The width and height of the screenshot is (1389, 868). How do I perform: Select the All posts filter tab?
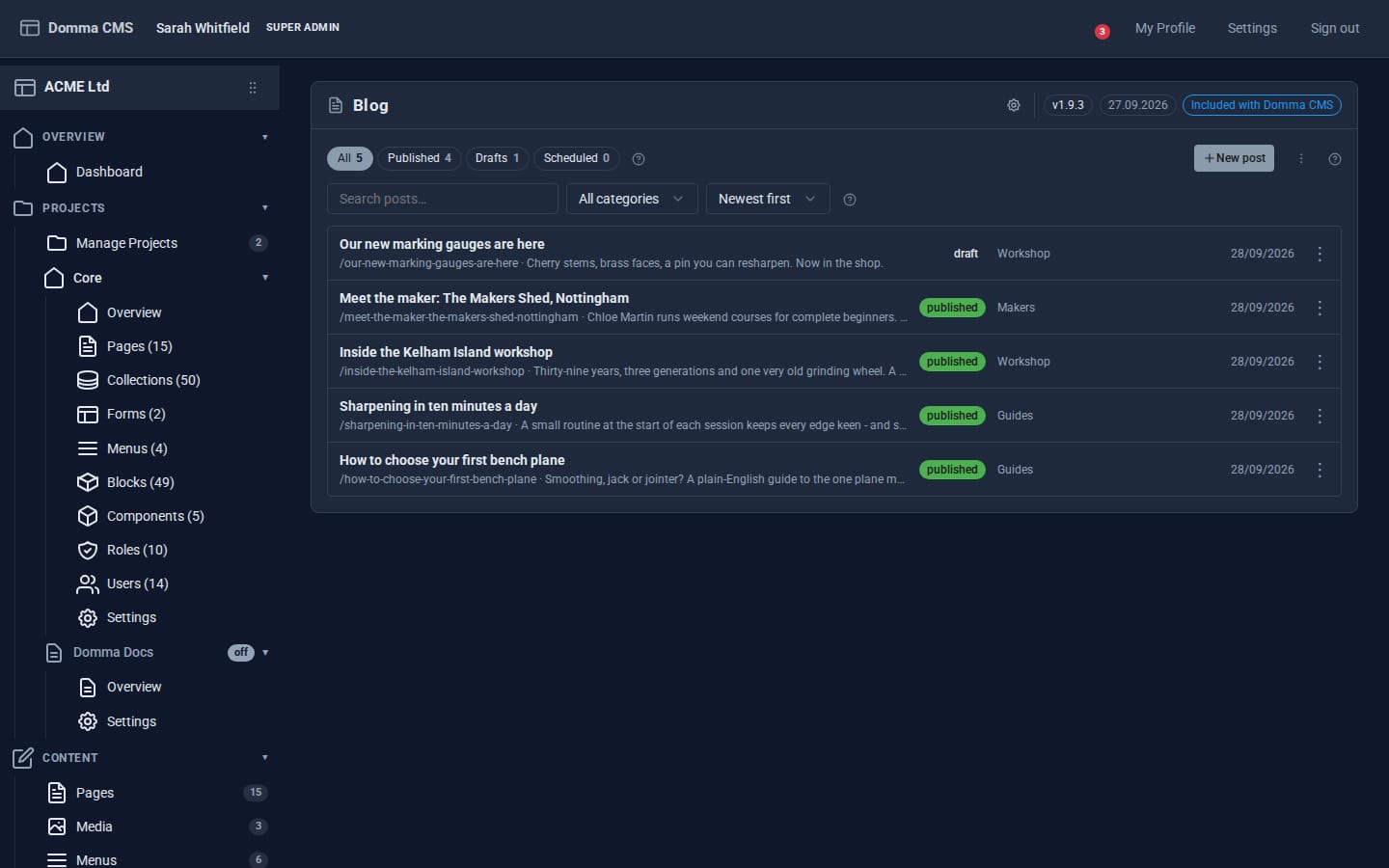pos(350,158)
